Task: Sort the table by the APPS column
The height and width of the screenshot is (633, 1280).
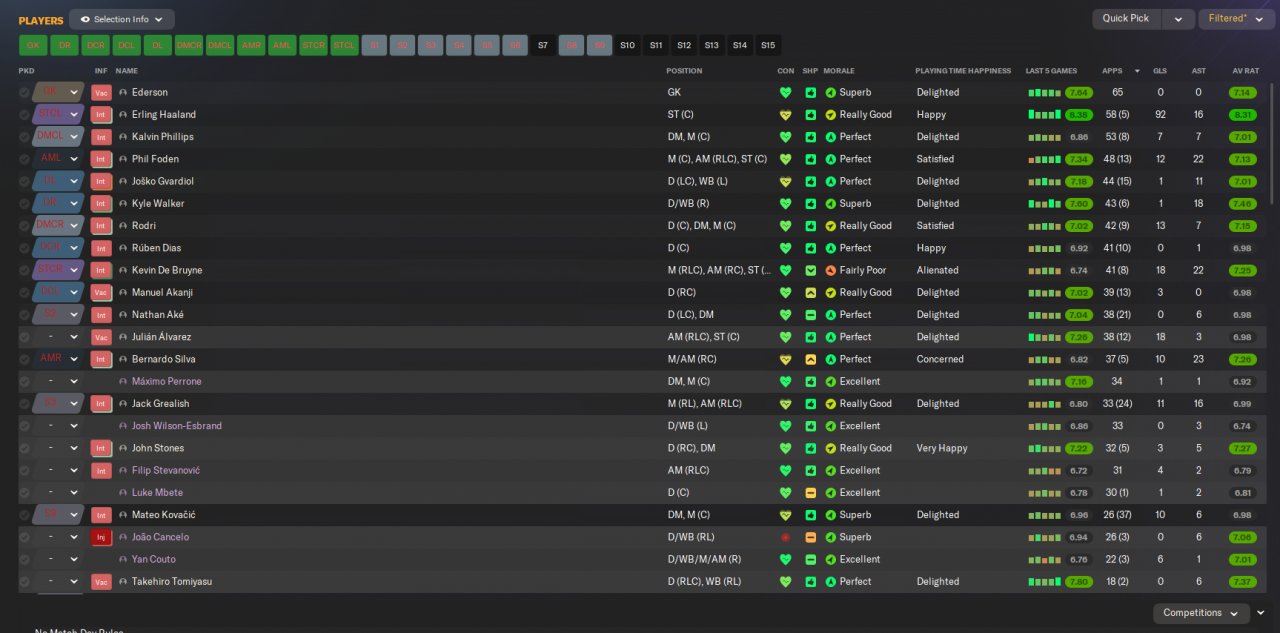Action: 1112,71
